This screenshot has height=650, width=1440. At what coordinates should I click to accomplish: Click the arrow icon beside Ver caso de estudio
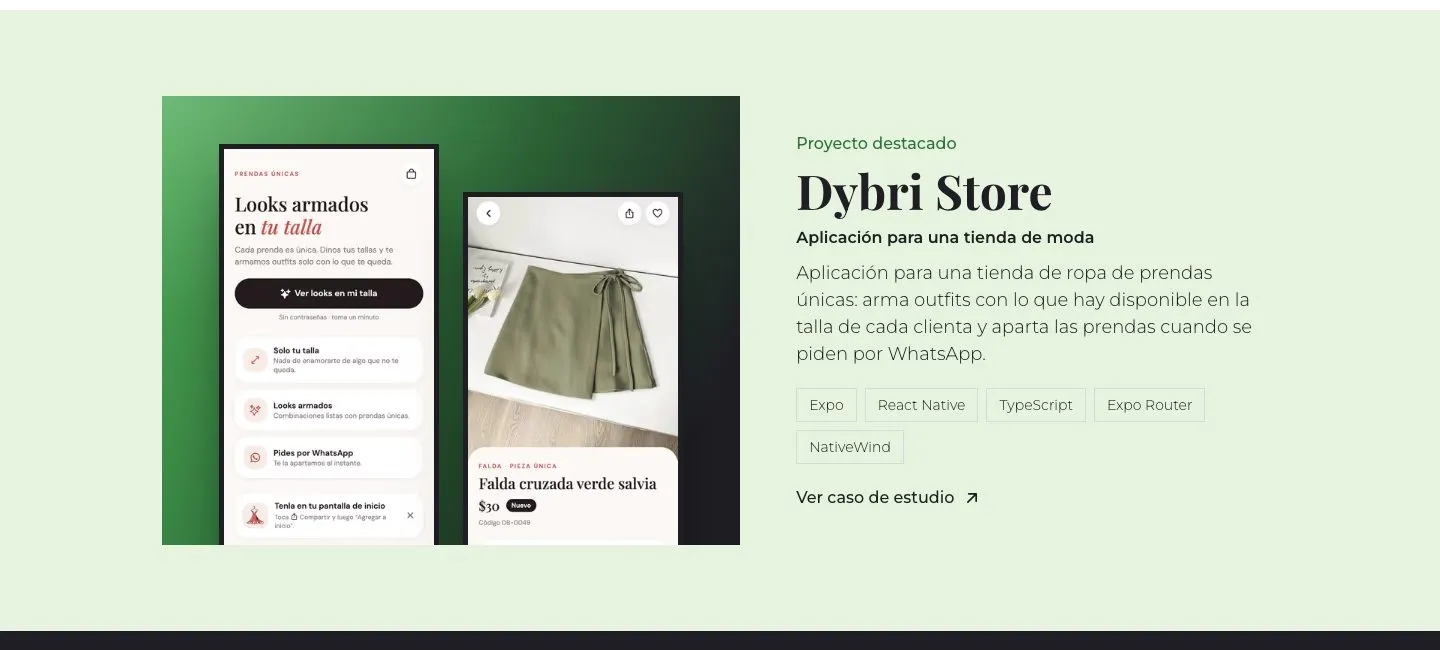coord(972,498)
